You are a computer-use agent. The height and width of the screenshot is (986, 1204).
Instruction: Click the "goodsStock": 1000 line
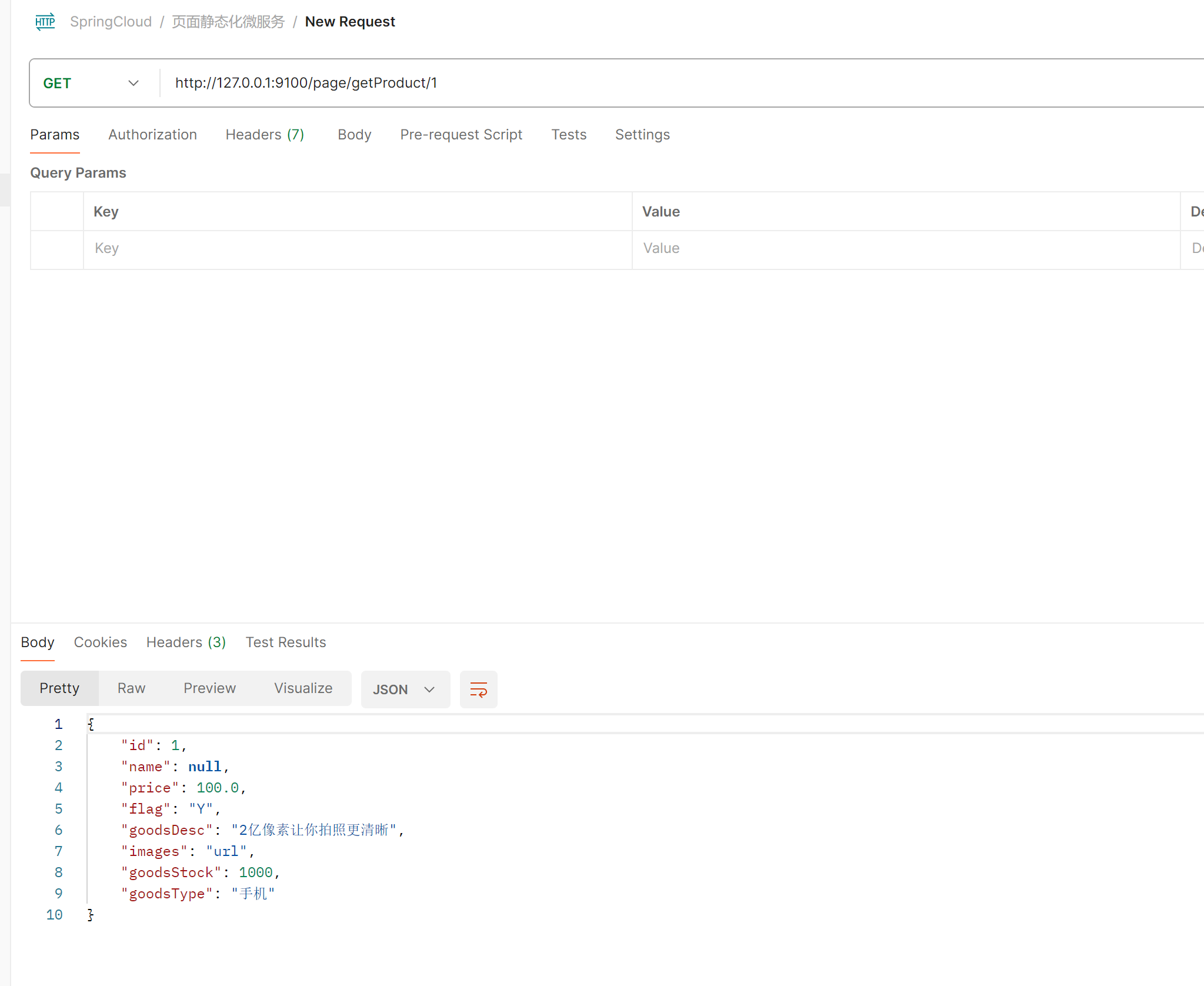coord(201,872)
